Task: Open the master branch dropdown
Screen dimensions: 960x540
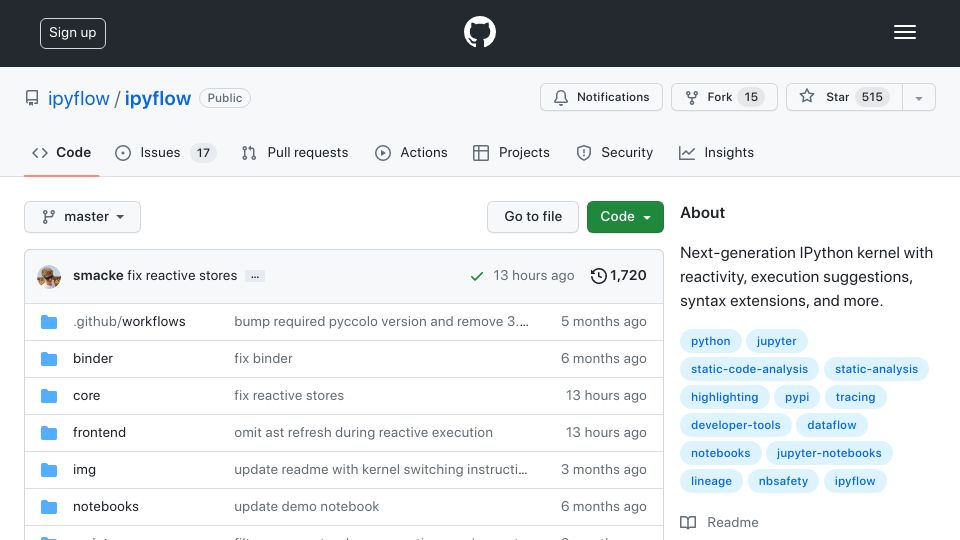Action: (83, 217)
